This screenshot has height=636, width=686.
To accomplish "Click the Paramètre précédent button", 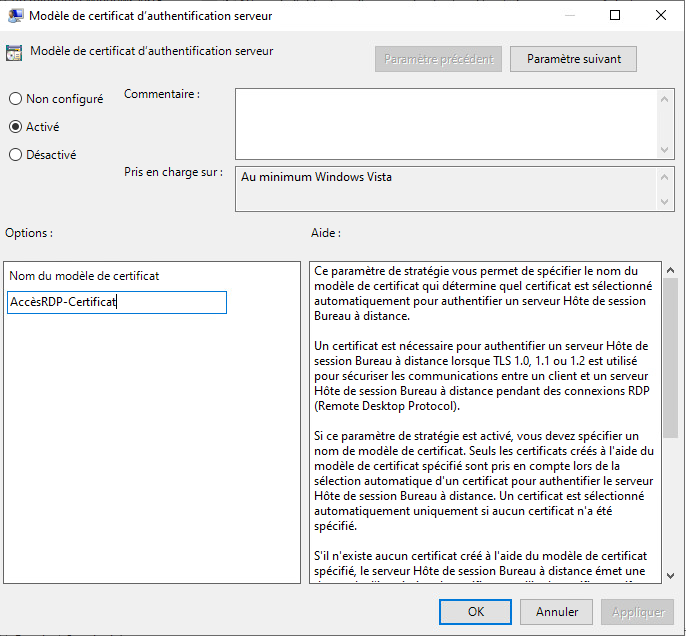I will [x=438, y=59].
